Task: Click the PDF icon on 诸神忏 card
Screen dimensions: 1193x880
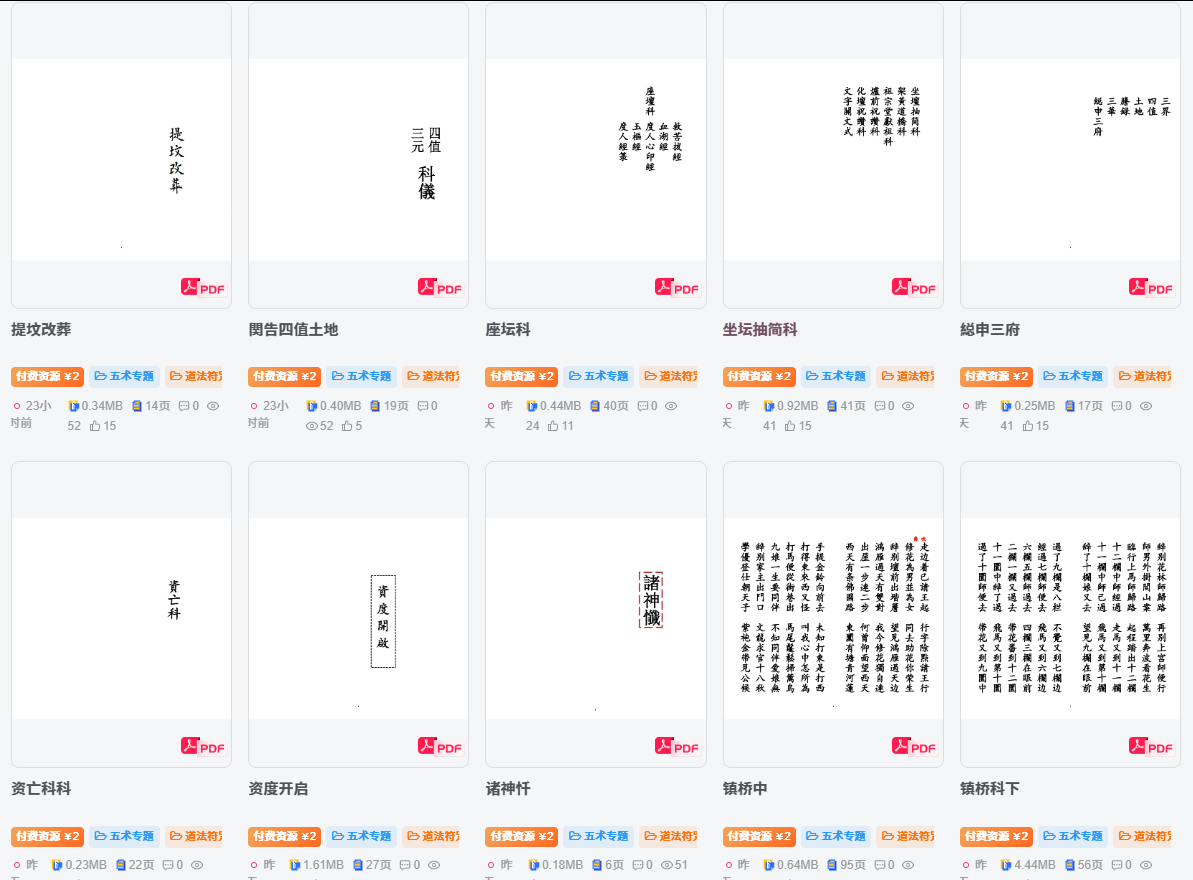Action: (677, 747)
